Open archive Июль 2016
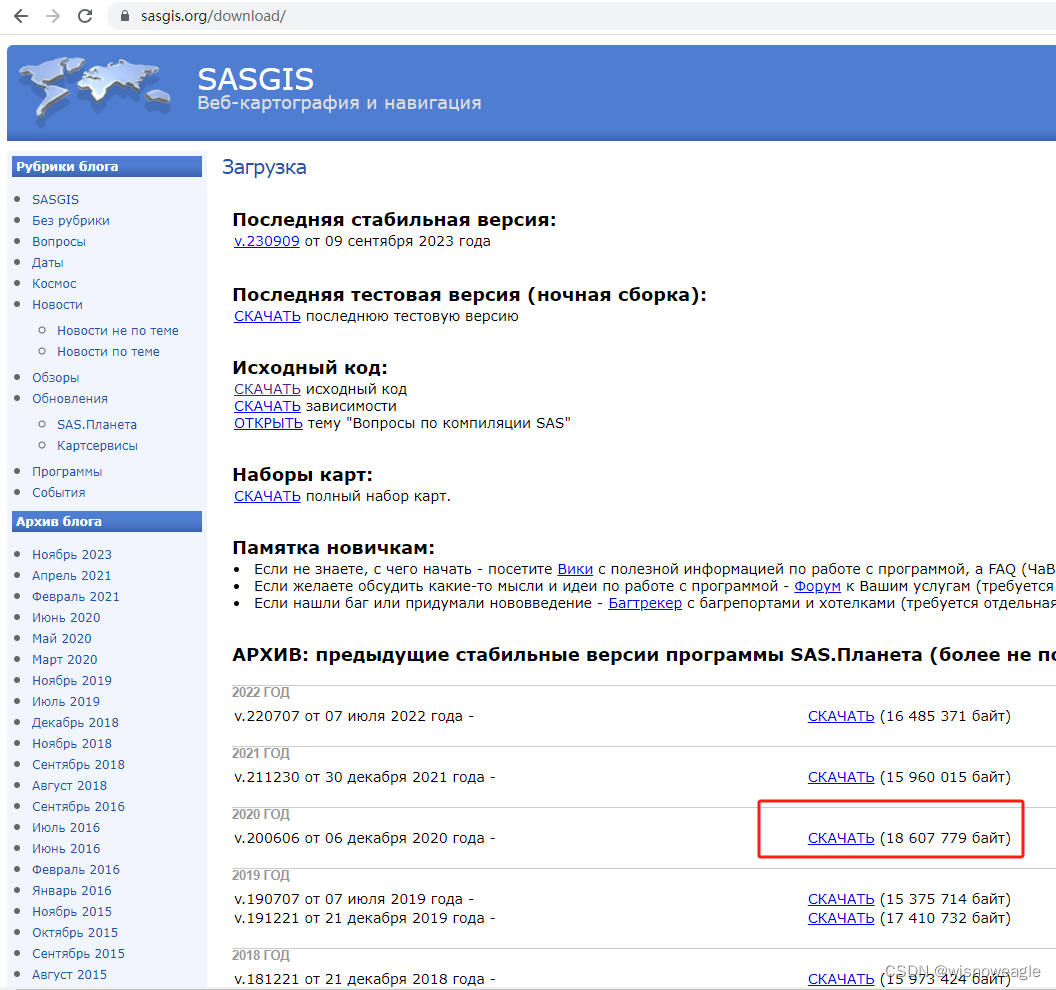The height and width of the screenshot is (990, 1056). pos(66,828)
